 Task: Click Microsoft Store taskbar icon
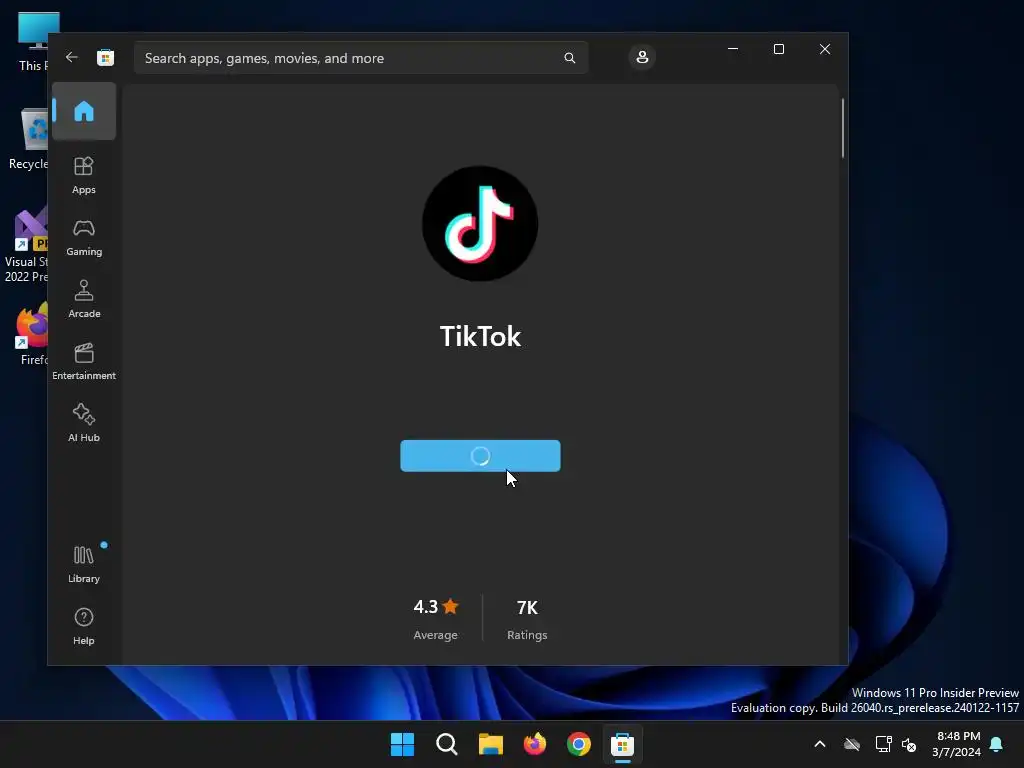622,744
